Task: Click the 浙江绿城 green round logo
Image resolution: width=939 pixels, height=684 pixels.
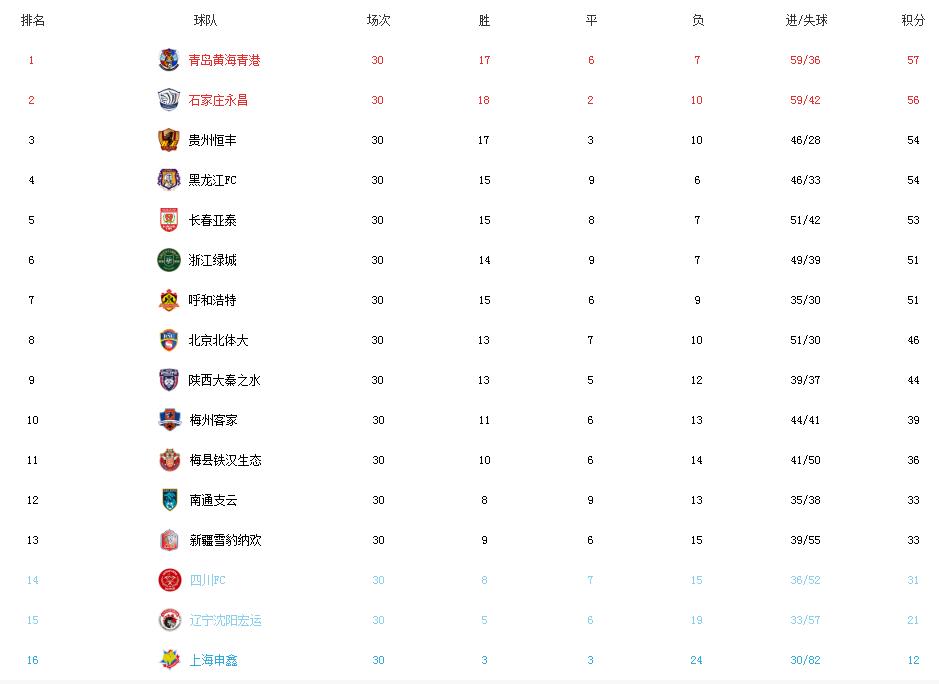Action: 169,260
